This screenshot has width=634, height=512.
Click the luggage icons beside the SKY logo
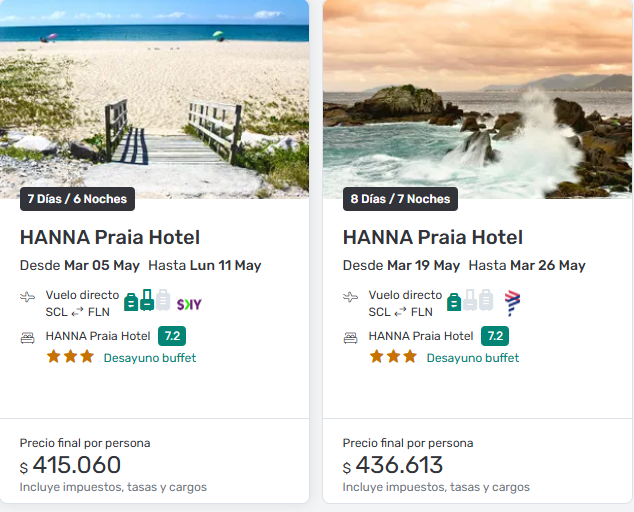tap(147, 300)
